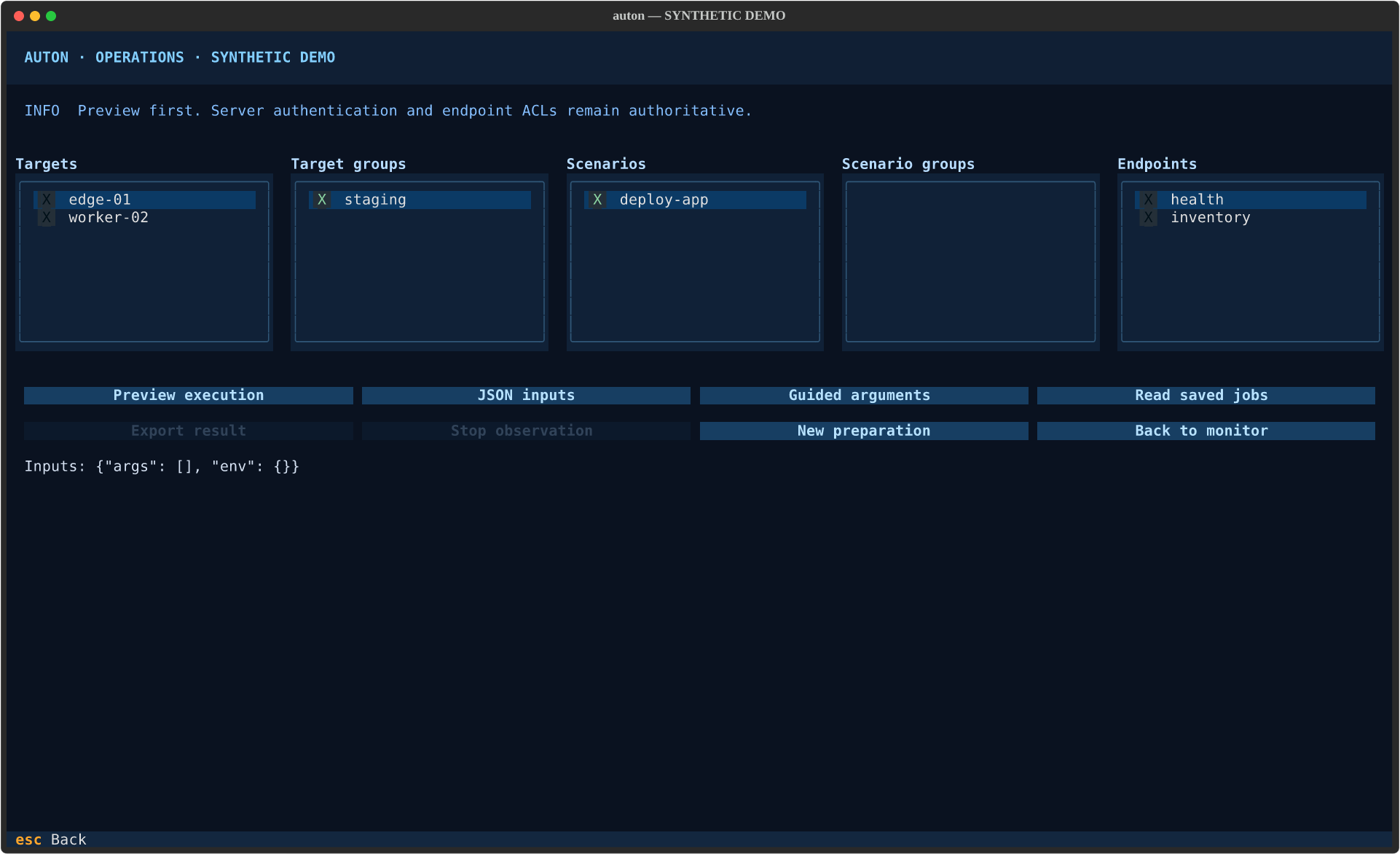This screenshot has width=1400, height=854.
Task: Toggle the edge-01 target checkbox
Action: tap(47, 200)
